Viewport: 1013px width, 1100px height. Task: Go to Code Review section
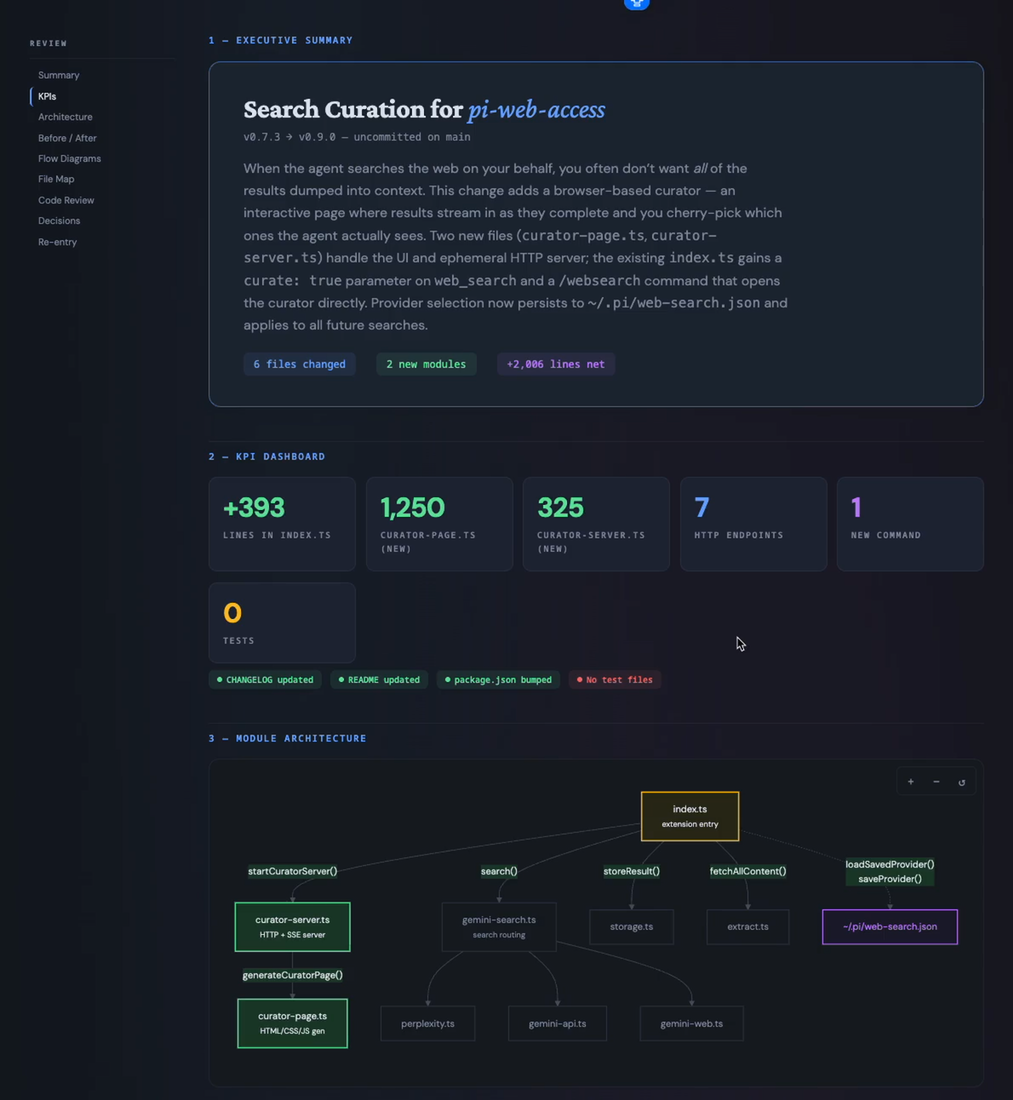pos(66,200)
